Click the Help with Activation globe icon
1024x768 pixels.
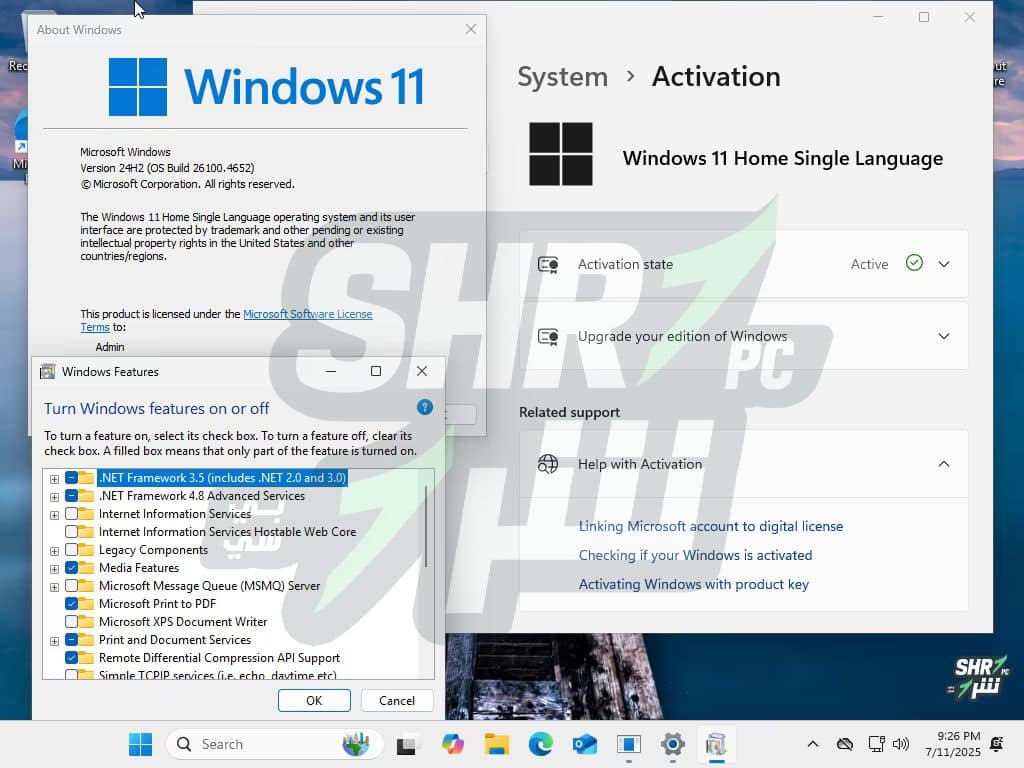[x=548, y=464]
